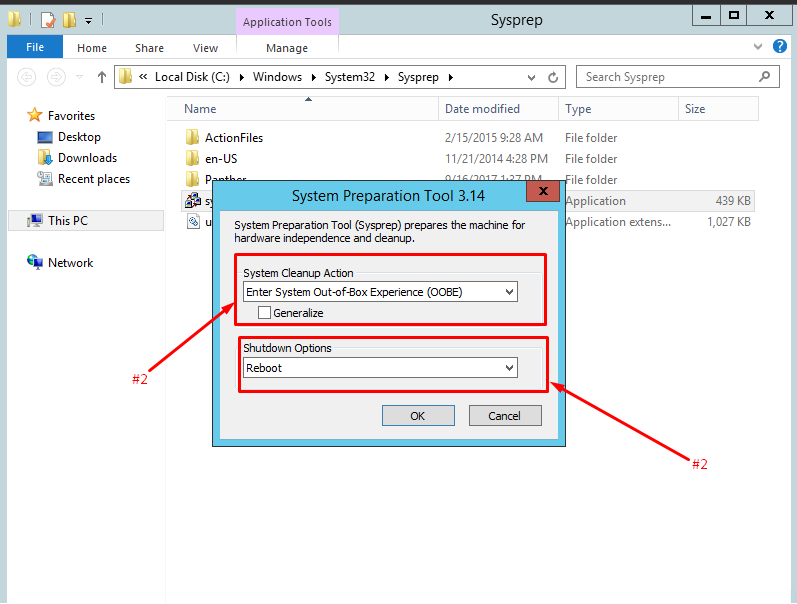797x604 pixels.
Task: Open Recent places in navigation pane
Action: coord(94,179)
